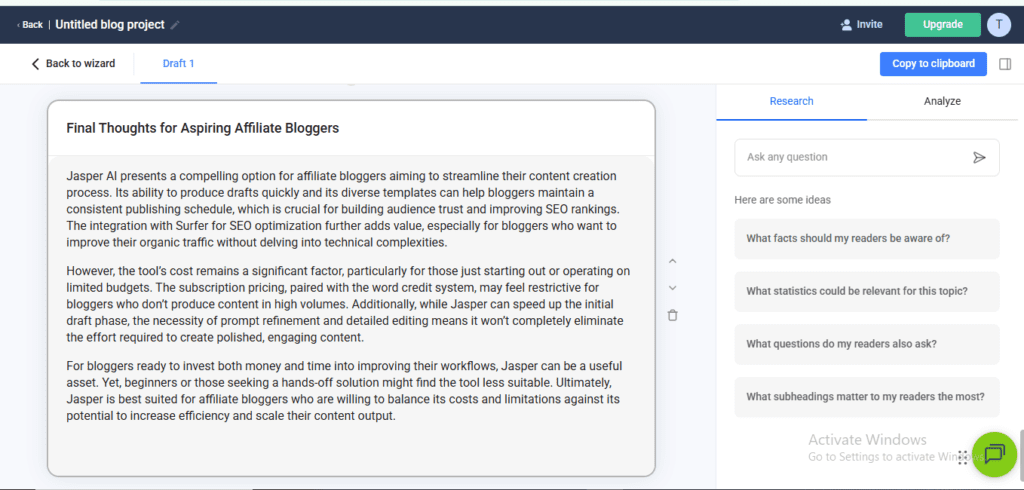
Task: Choose 'What facts should my readers be aware of?'
Action: point(867,238)
